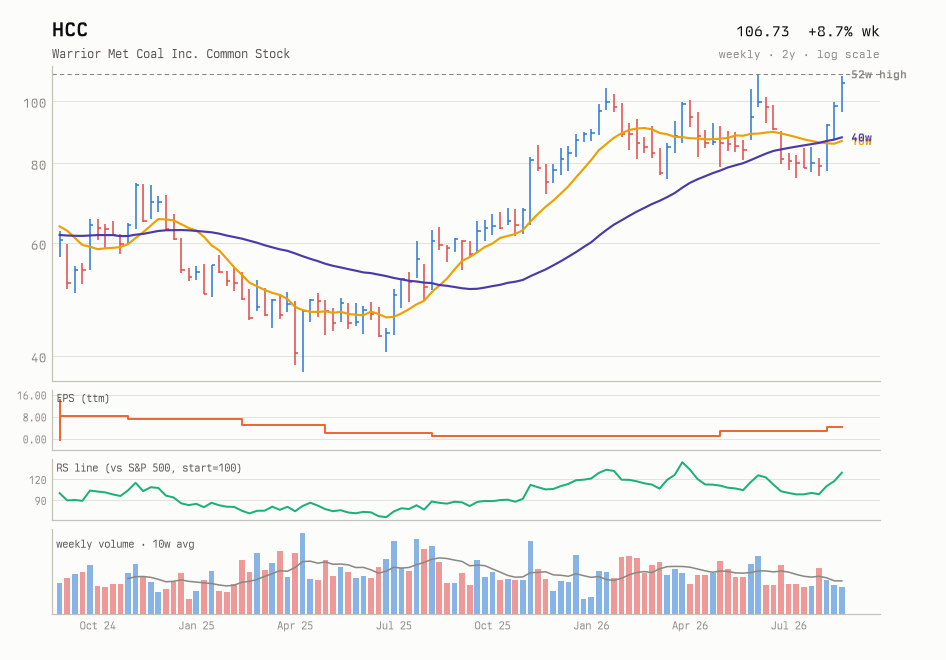The width and height of the screenshot is (946, 660).
Task: Click the Jan 25 date axis label
Action: tap(196, 626)
